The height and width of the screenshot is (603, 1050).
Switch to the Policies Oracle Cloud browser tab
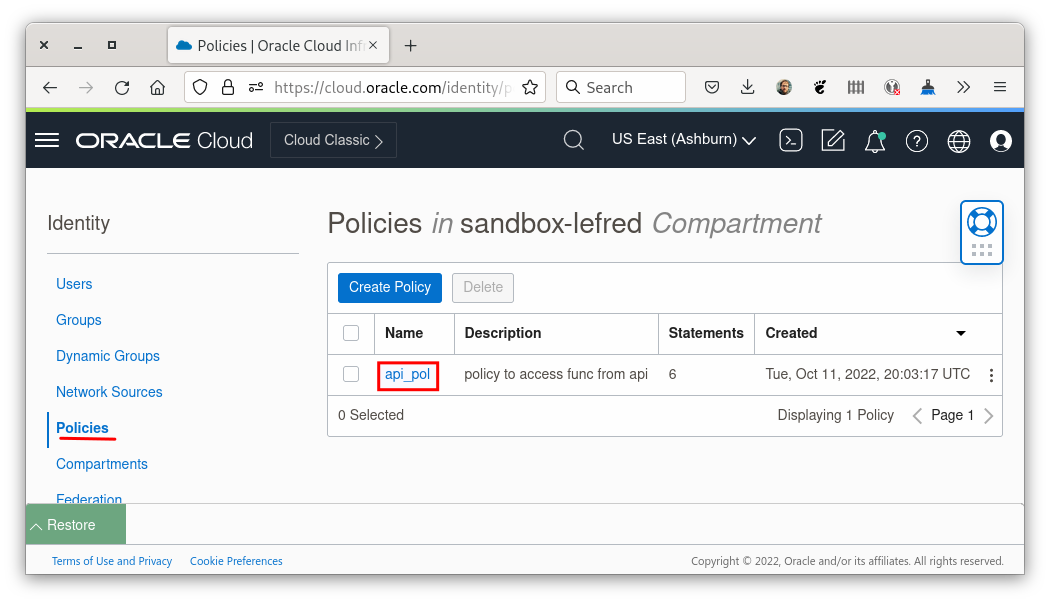(x=271, y=44)
